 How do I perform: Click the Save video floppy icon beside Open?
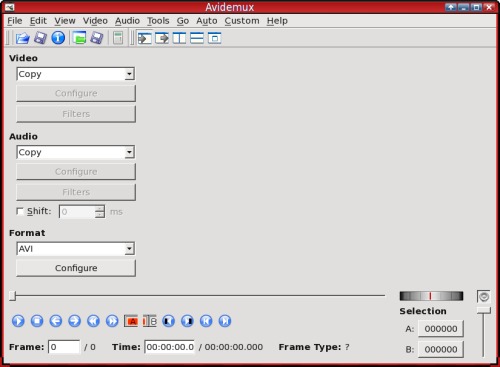(x=40, y=38)
